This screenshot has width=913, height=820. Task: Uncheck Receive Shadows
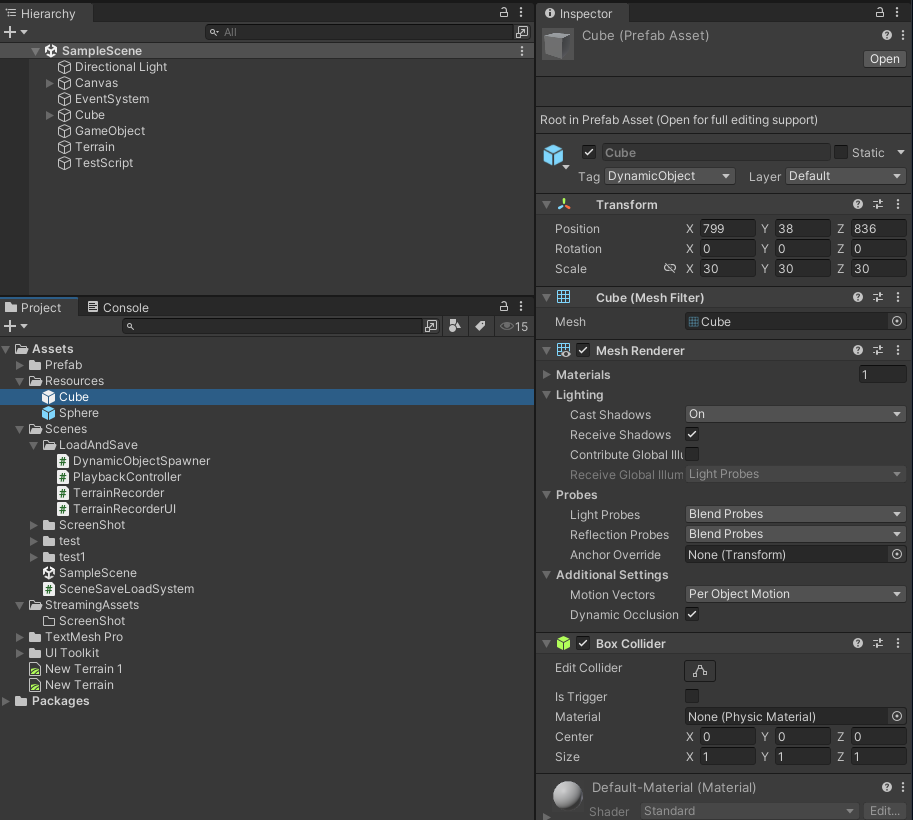click(692, 434)
